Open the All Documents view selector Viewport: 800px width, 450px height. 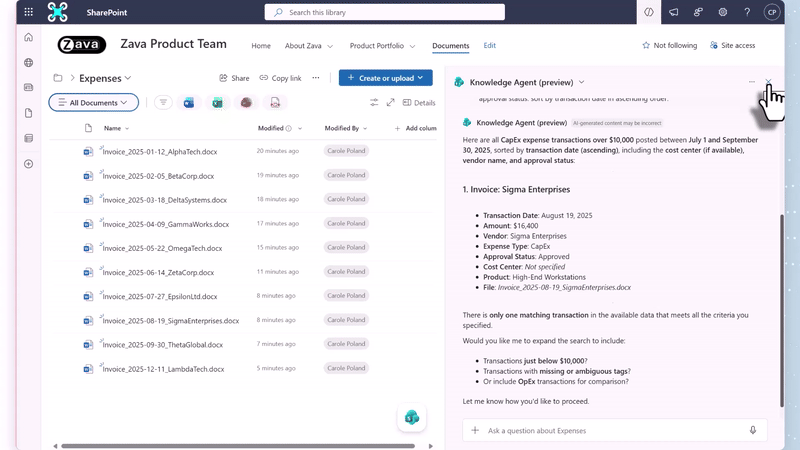(93, 103)
